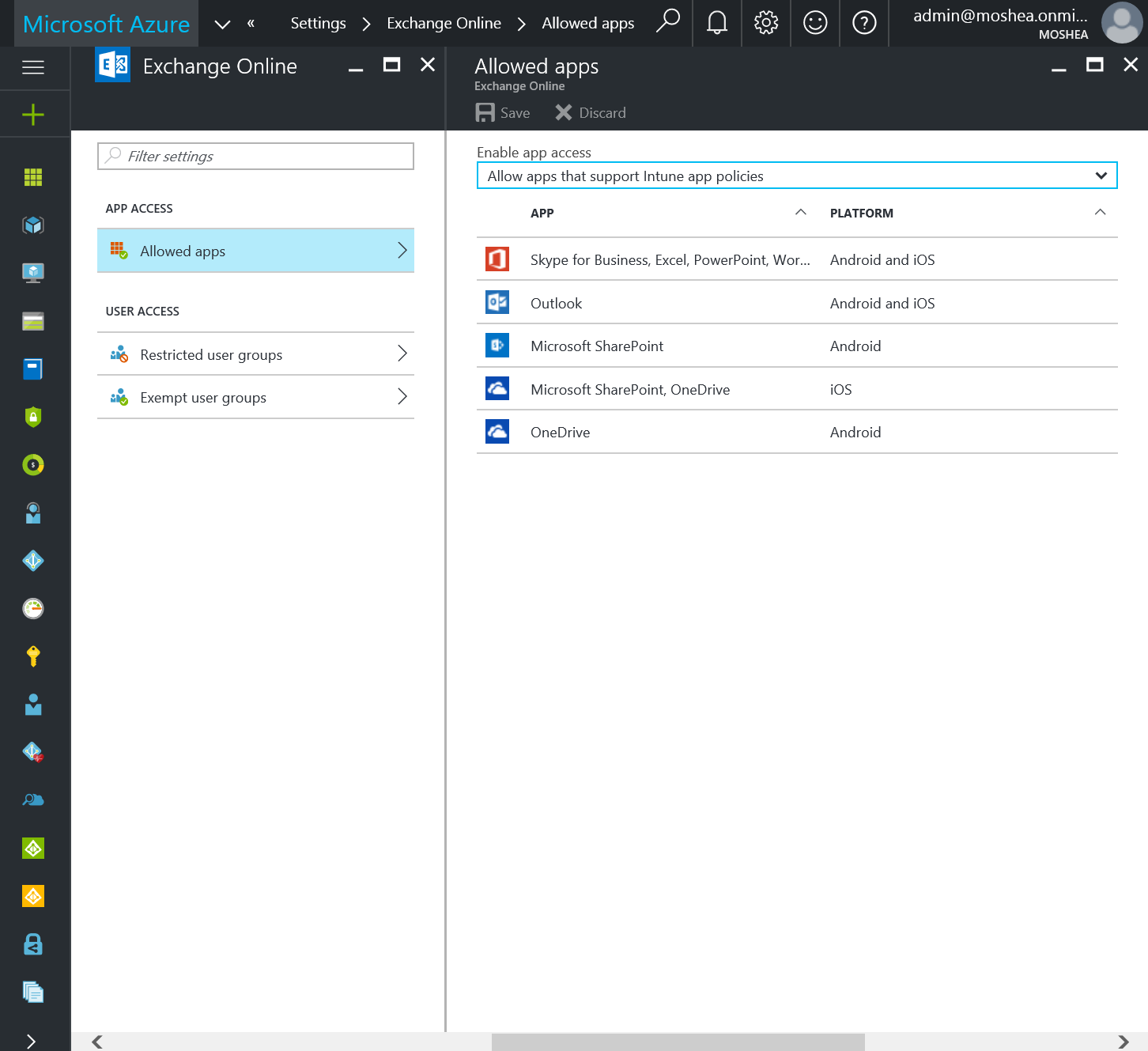Click the yellow key icon in sidebar
Screen dimensions: 1148x1051
click(33, 656)
